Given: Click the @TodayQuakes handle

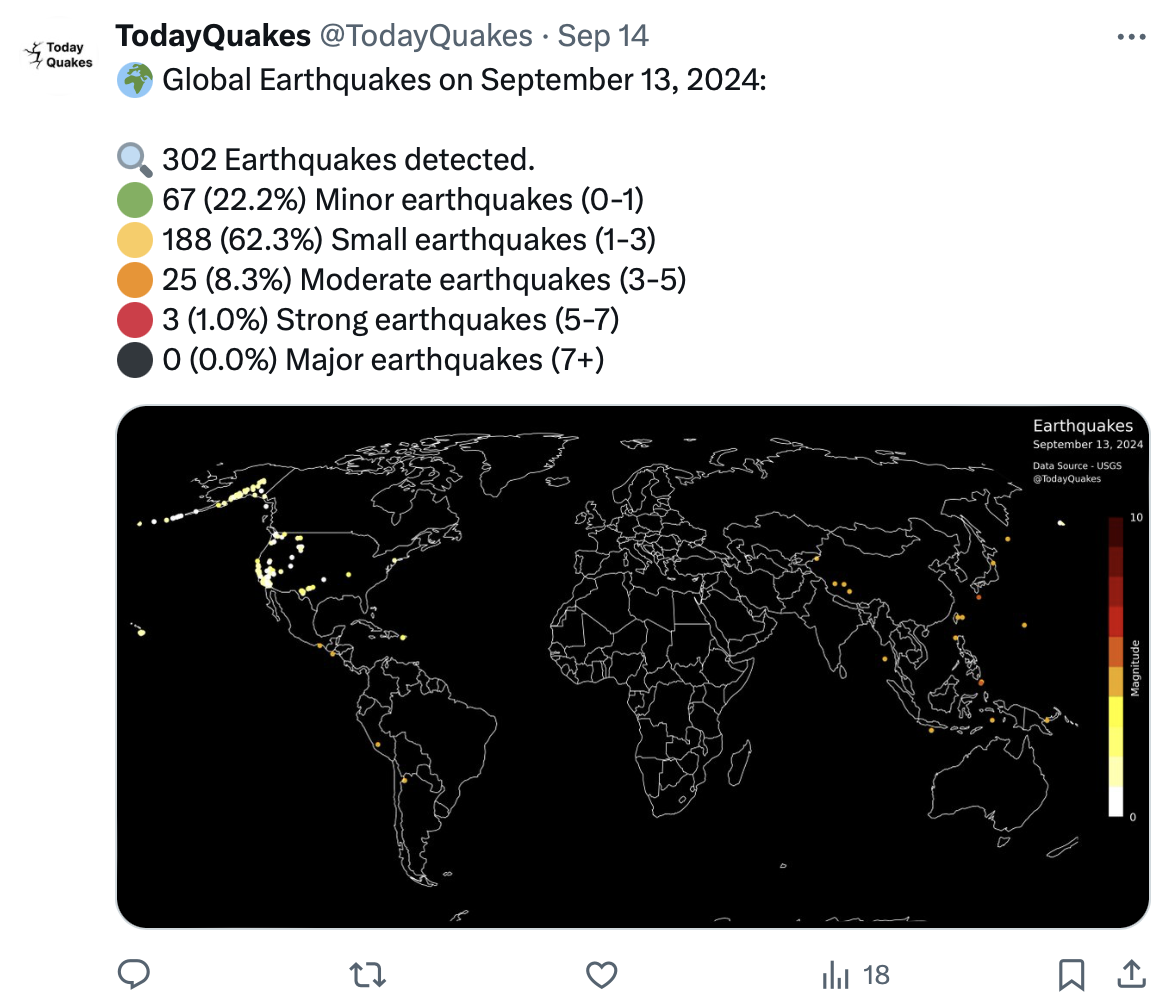Looking at the screenshot, I should [425, 36].
